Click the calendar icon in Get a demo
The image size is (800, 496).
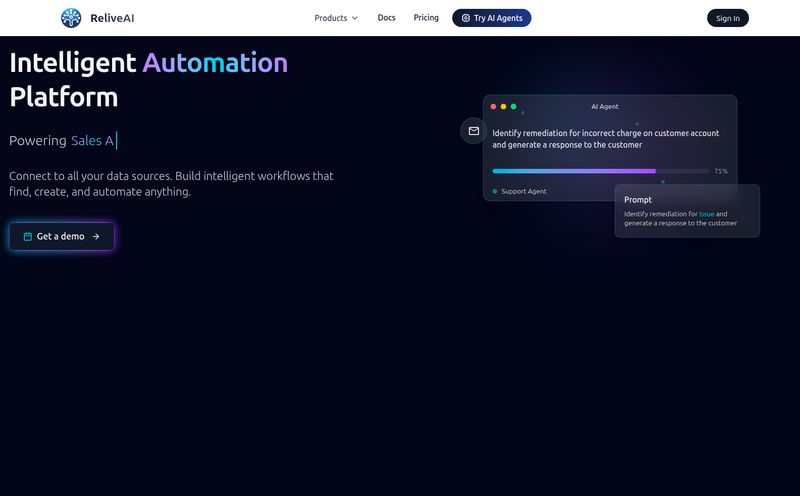[x=28, y=236]
